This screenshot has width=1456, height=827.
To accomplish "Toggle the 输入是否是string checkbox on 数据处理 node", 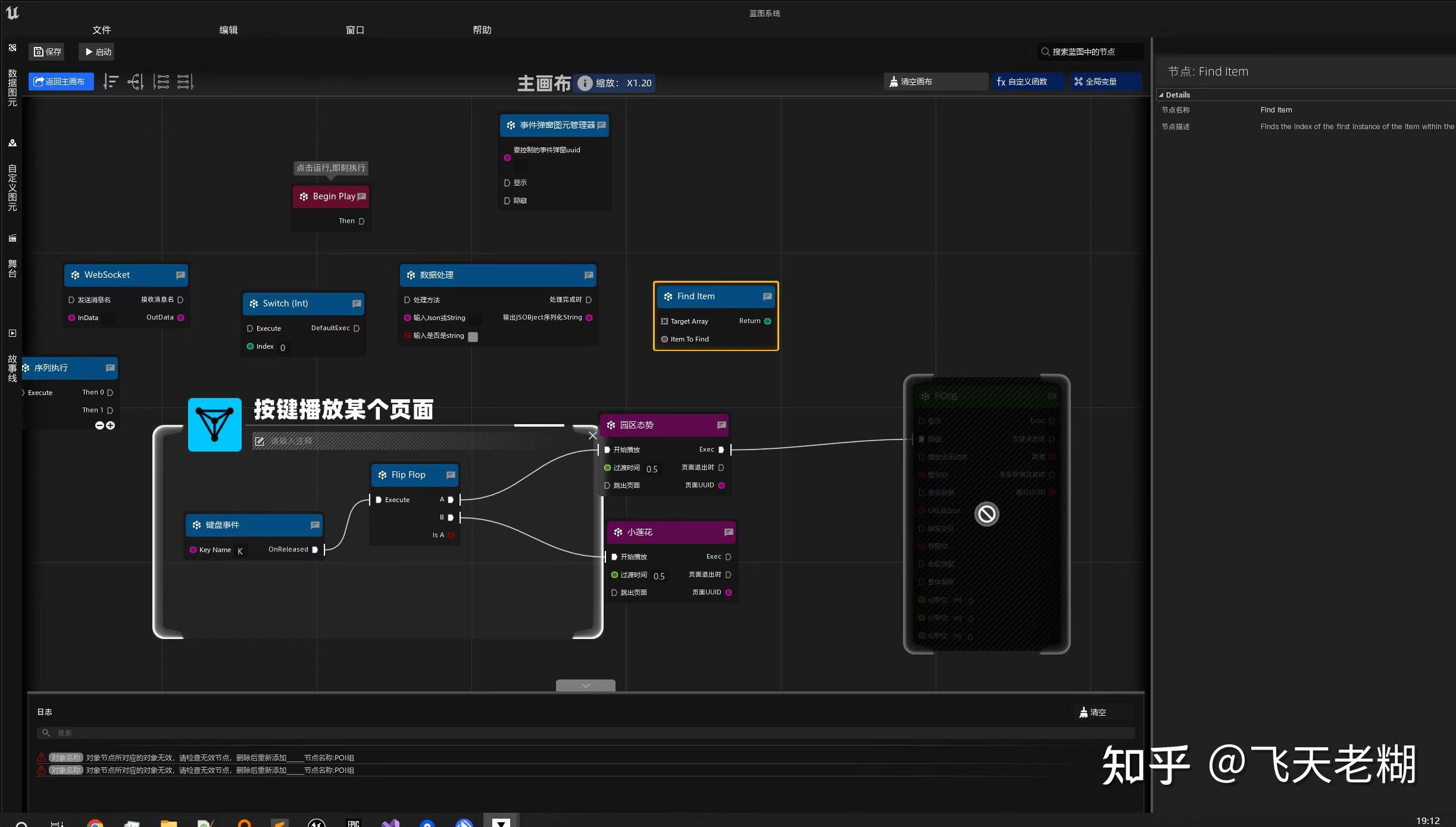I will [473, 336].
